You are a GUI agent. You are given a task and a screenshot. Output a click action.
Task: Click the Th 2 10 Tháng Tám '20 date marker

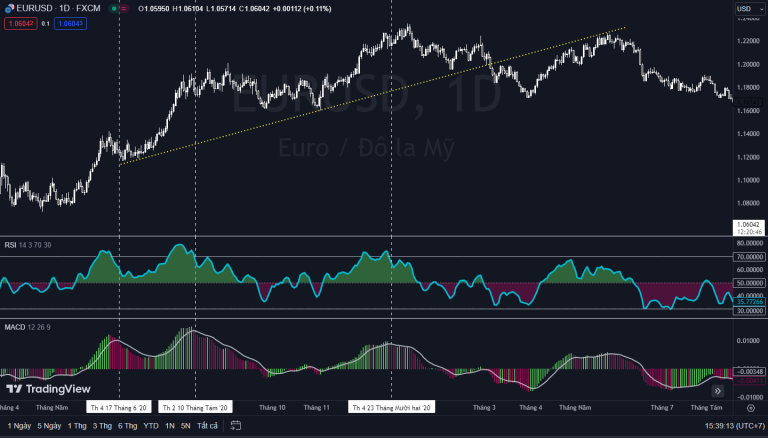point(196,408)
